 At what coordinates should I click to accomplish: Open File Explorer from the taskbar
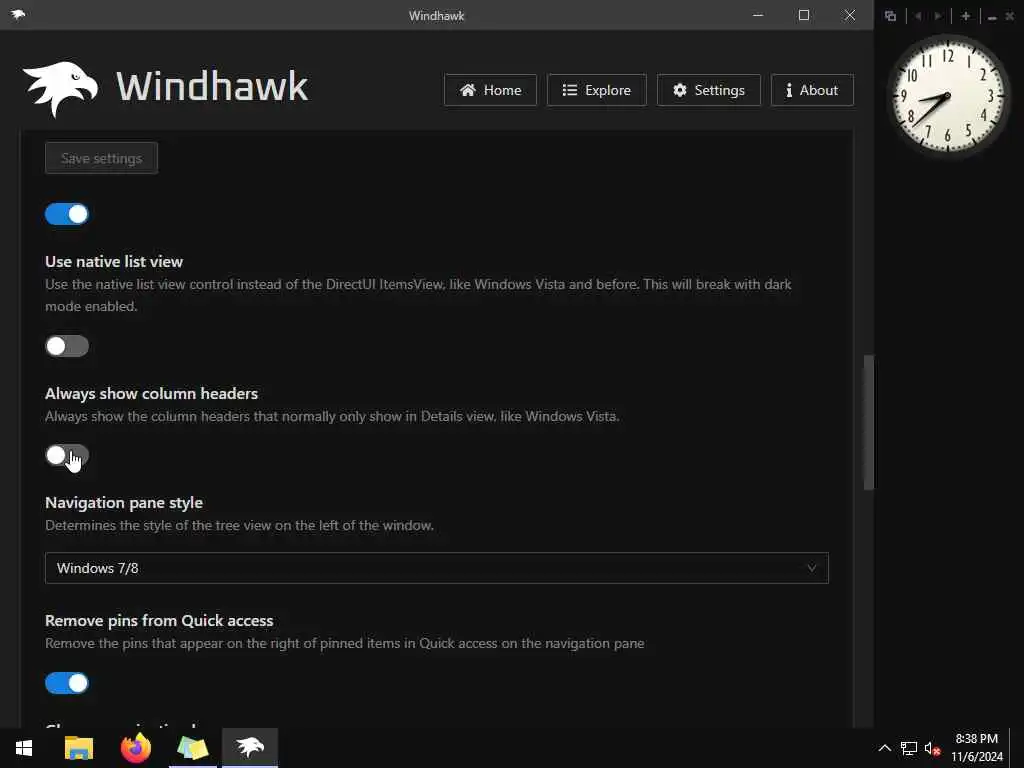click(x=79, y=748)
